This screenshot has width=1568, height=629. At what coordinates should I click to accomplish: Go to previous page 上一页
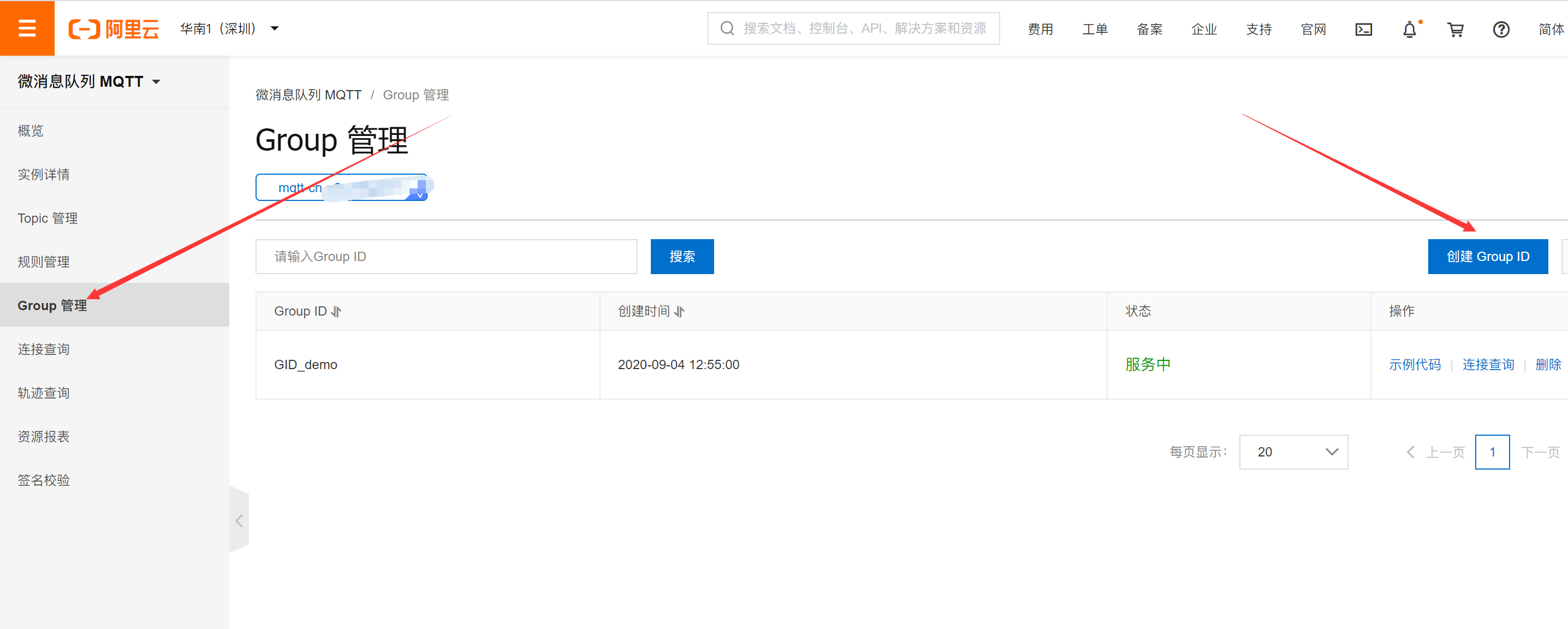[1436, 452]
